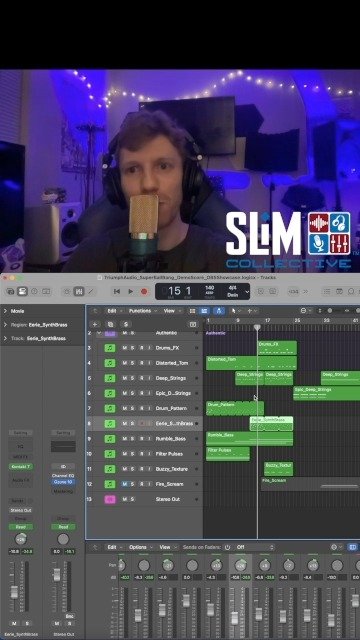Adjust the Stereo Out inspector volume fader
Image resolution: width=360 pixels, height=640 pixels.
click(x=57, y=575)
